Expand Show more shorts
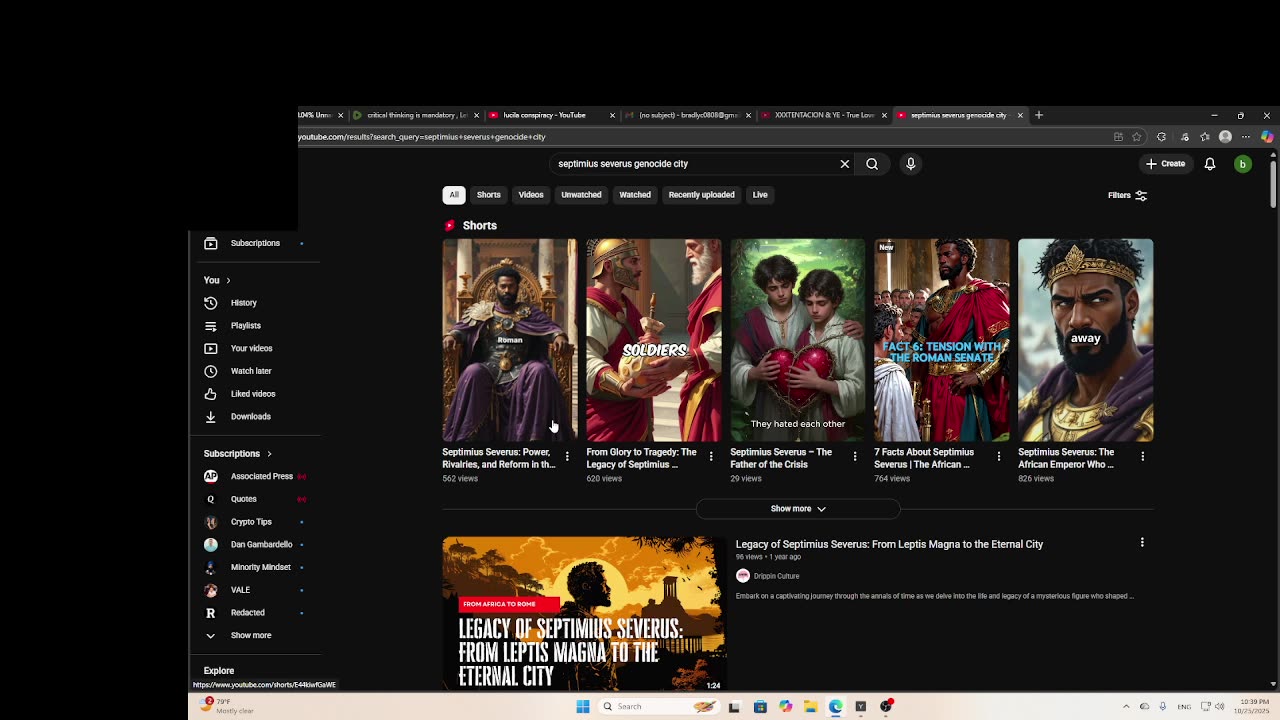Screen dimensions: 1280x720 (x=797, y=509)
